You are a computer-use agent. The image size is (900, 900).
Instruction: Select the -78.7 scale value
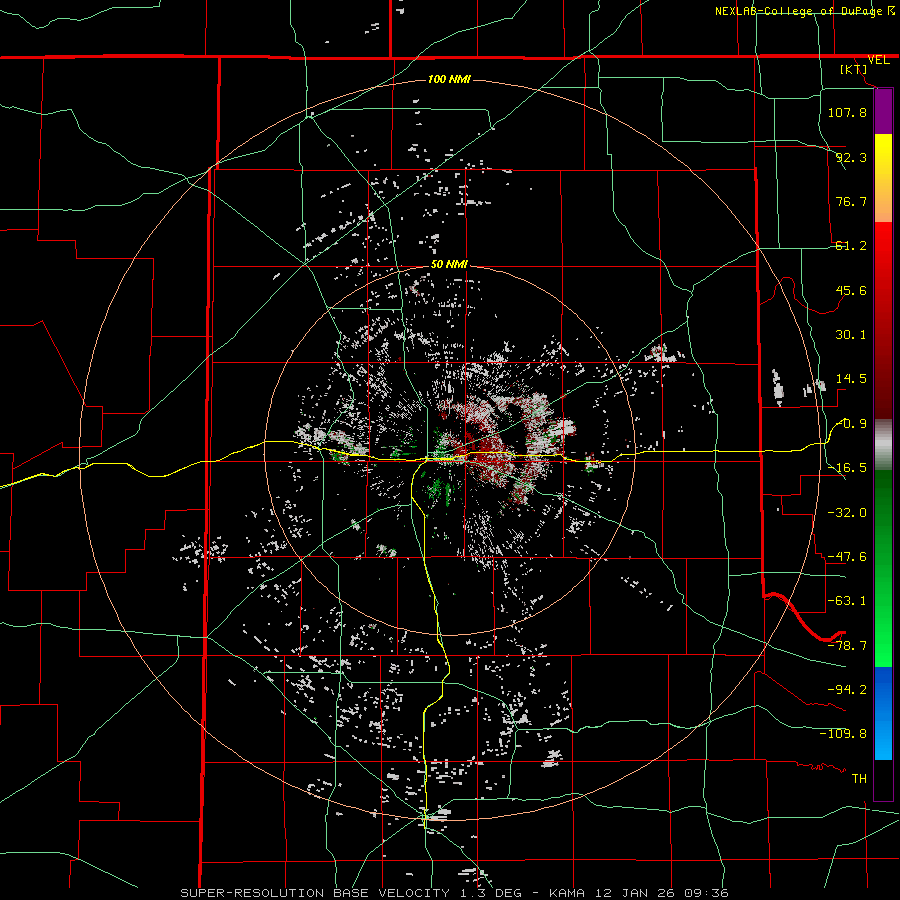coord(847,646)
